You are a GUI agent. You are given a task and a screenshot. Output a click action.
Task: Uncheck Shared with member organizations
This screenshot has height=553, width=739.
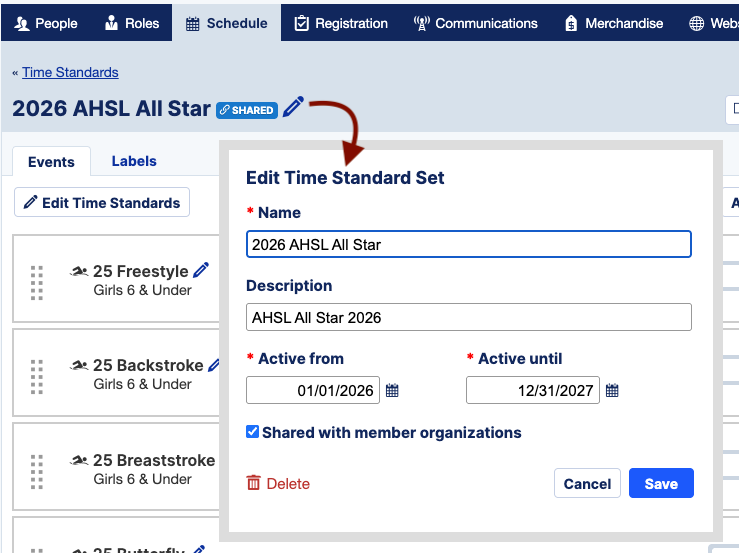253,432
